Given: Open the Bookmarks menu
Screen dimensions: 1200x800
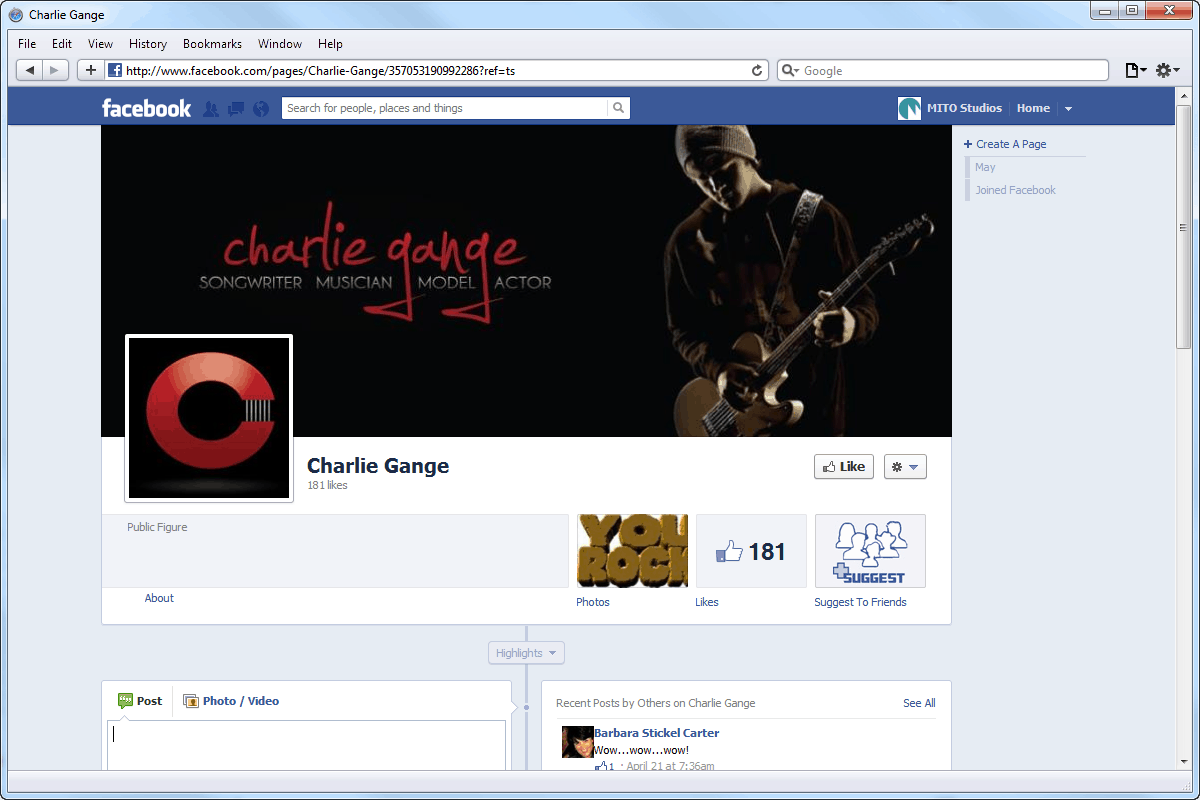Looking at the screenshot, I should tap(212, 44).
